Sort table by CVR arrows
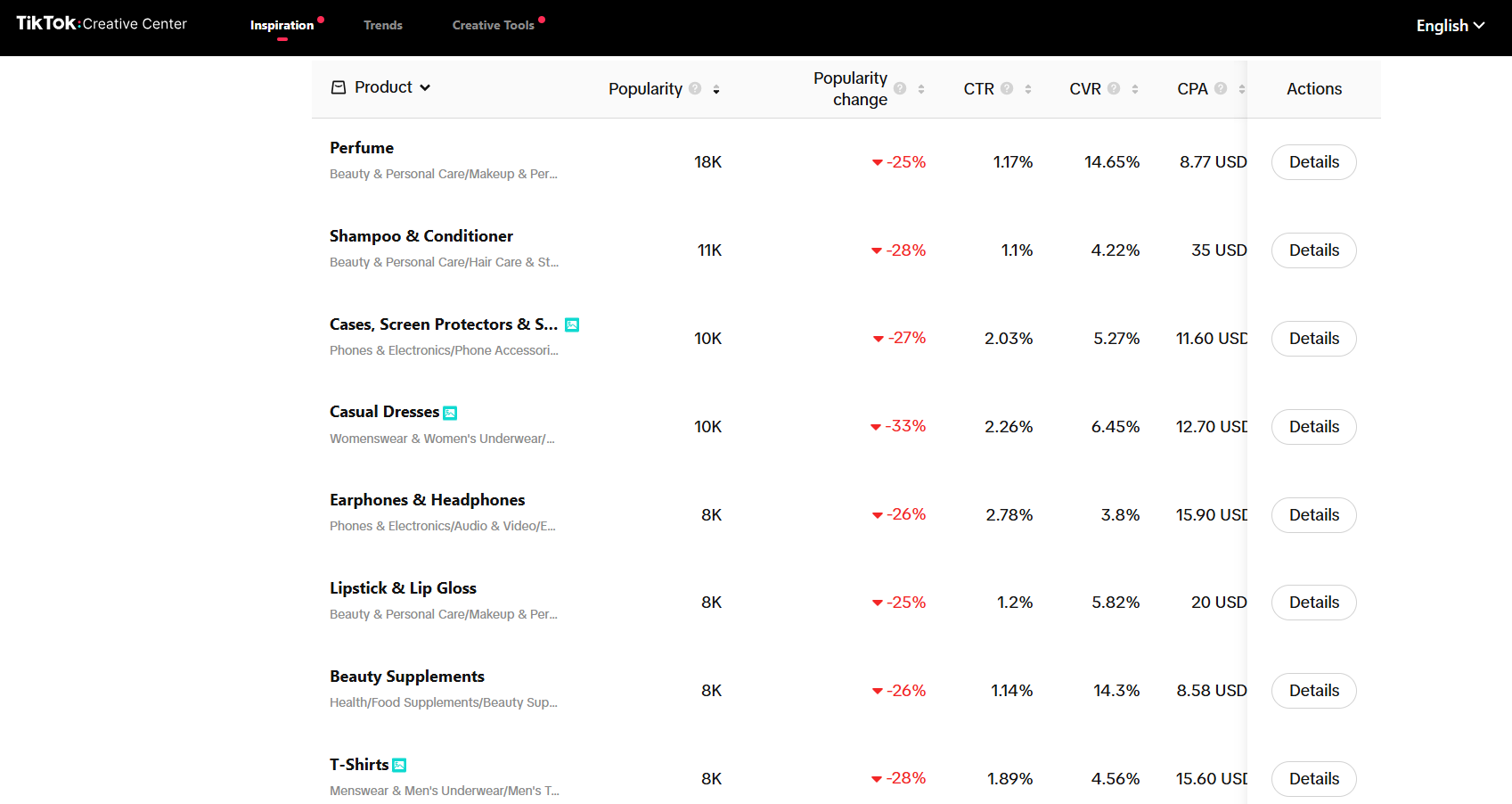The height and width of the screenshot is (804, 1512). tap(1135, 89)
